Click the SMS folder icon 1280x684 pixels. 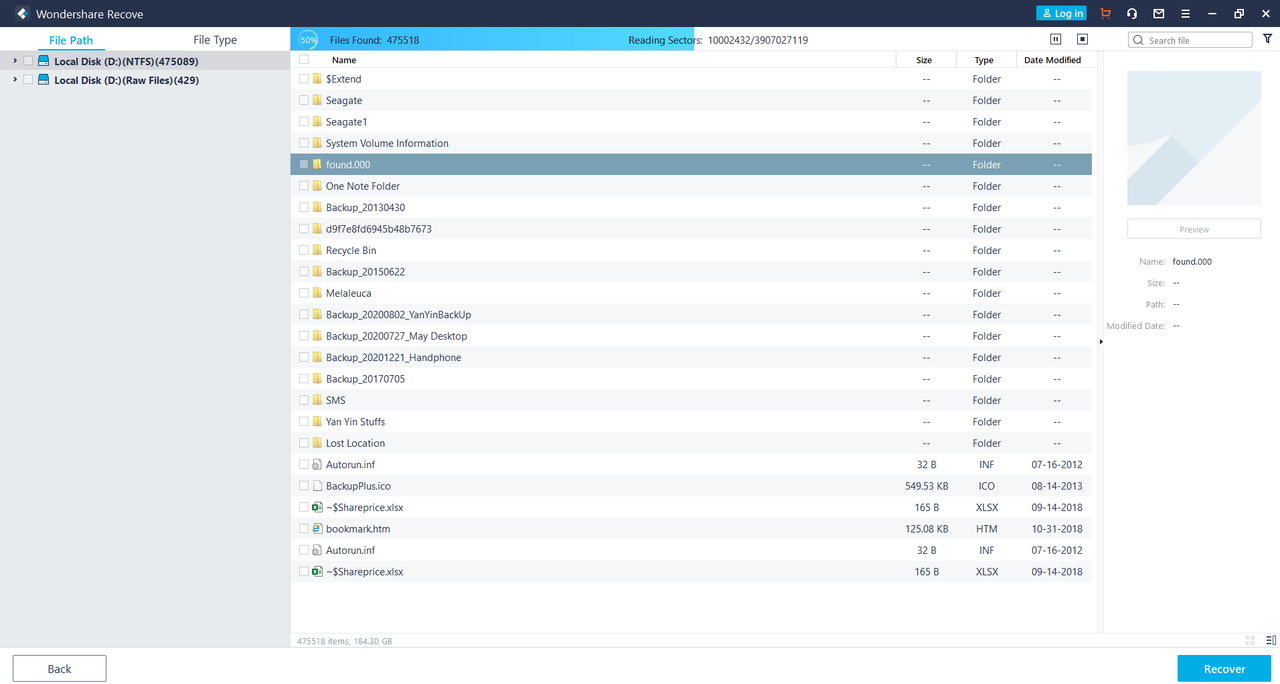click(317, 400)
